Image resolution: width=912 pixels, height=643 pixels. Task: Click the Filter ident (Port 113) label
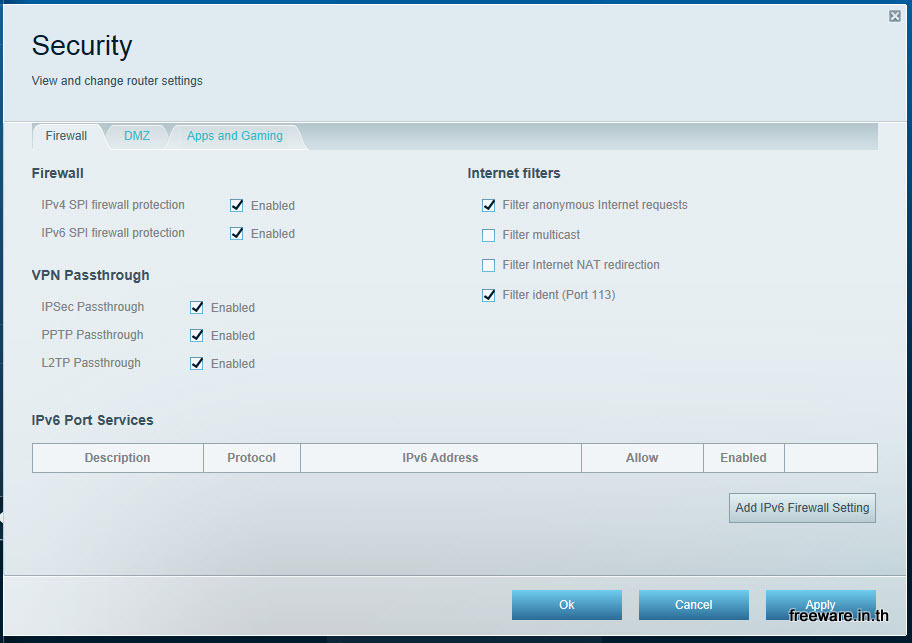coord(559,295)
